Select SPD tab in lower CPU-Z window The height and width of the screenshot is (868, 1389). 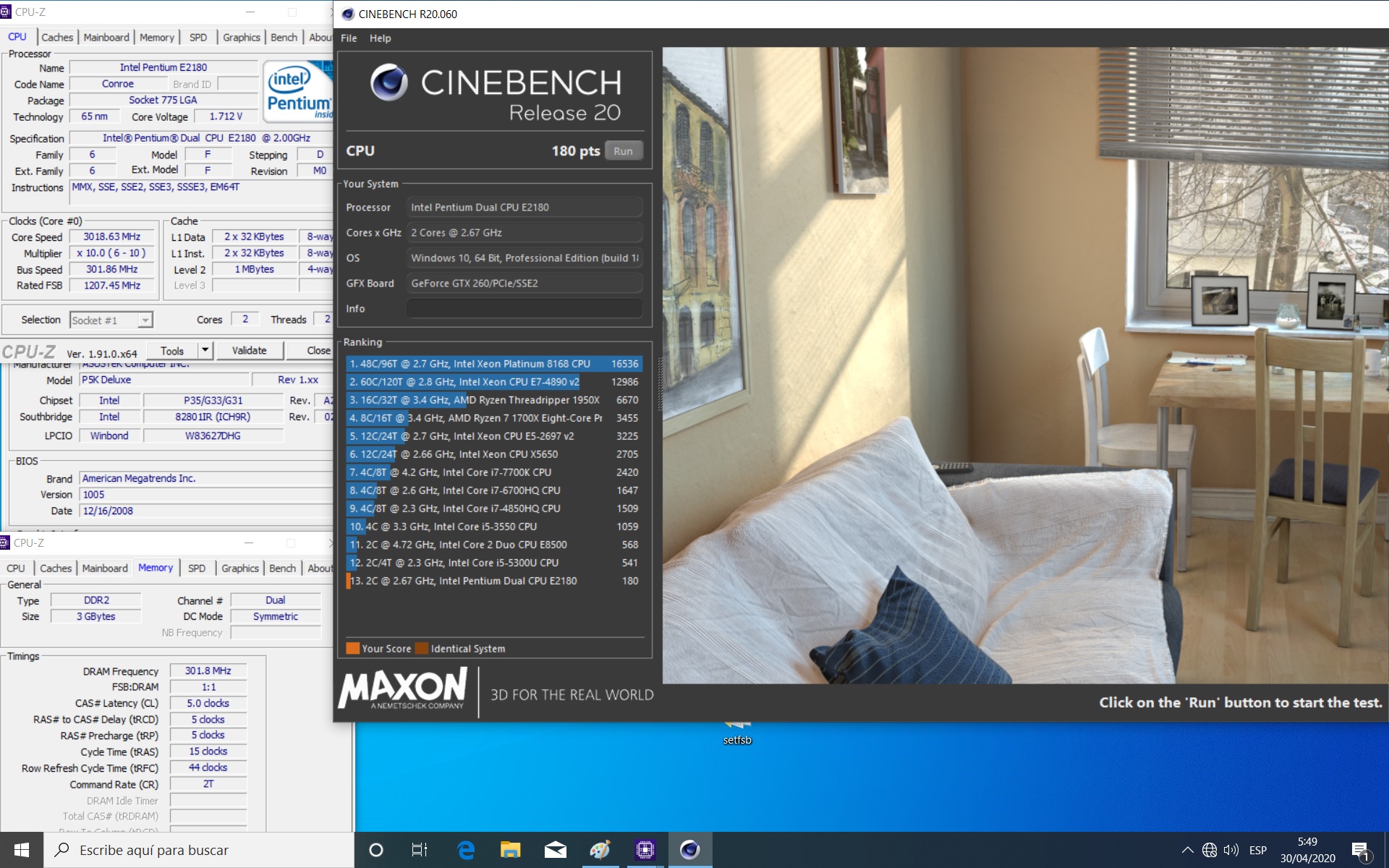click(197, 569)
